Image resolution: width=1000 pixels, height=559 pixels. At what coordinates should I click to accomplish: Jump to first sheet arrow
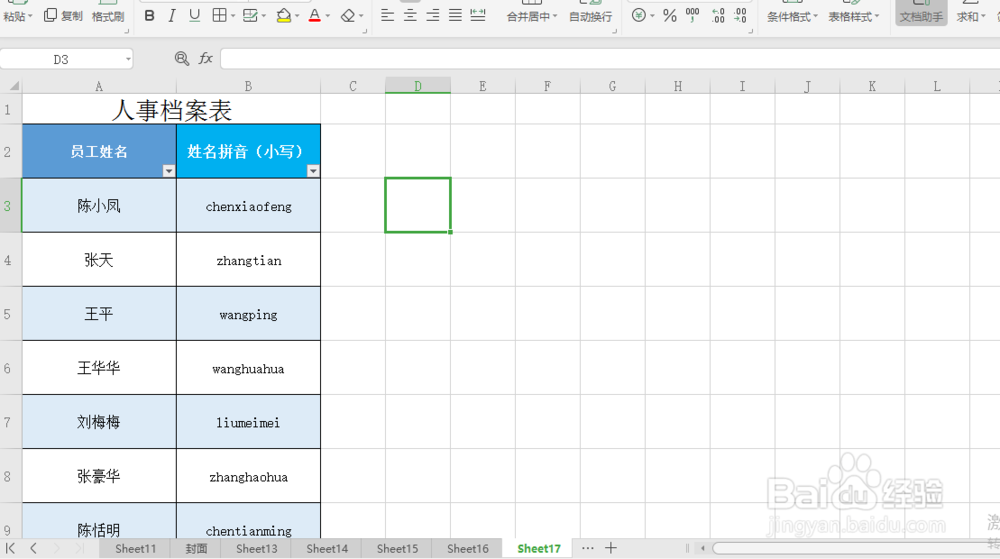point(10,548)
